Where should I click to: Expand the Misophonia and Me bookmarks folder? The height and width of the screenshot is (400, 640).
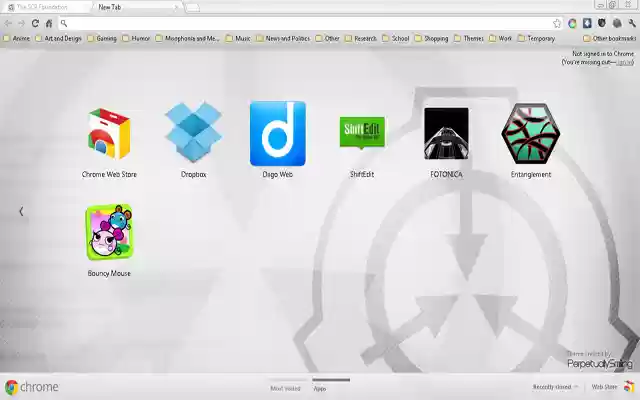(x=188, y=38)
